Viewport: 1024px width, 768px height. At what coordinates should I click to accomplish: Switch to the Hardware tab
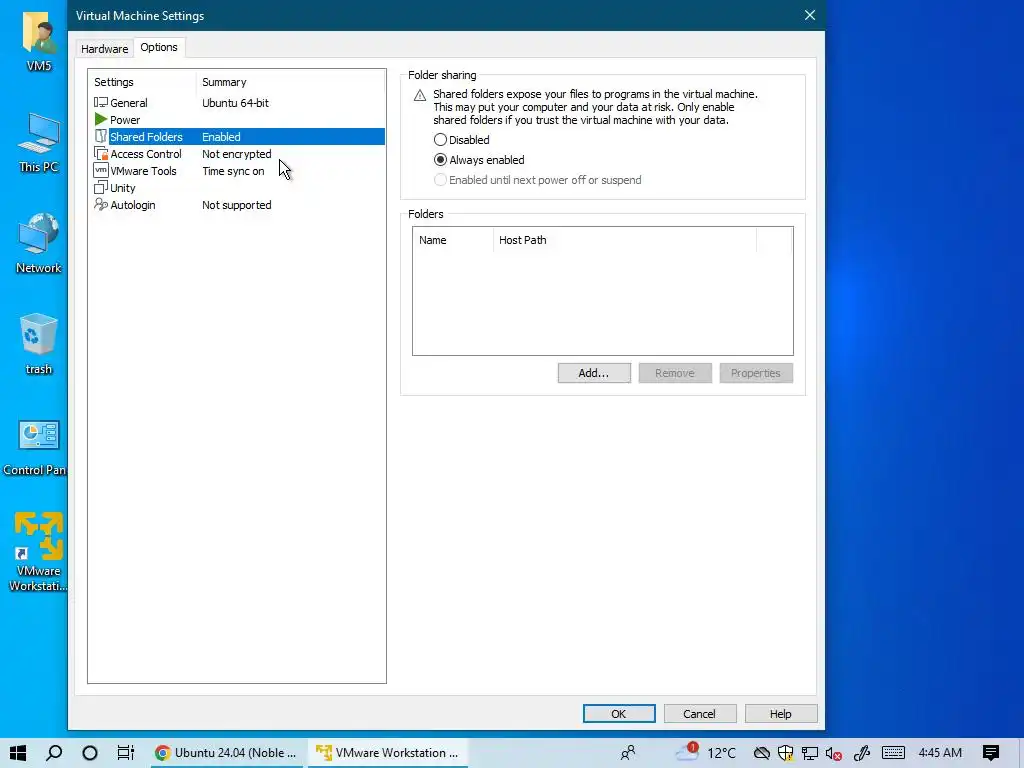pos(104,48)
